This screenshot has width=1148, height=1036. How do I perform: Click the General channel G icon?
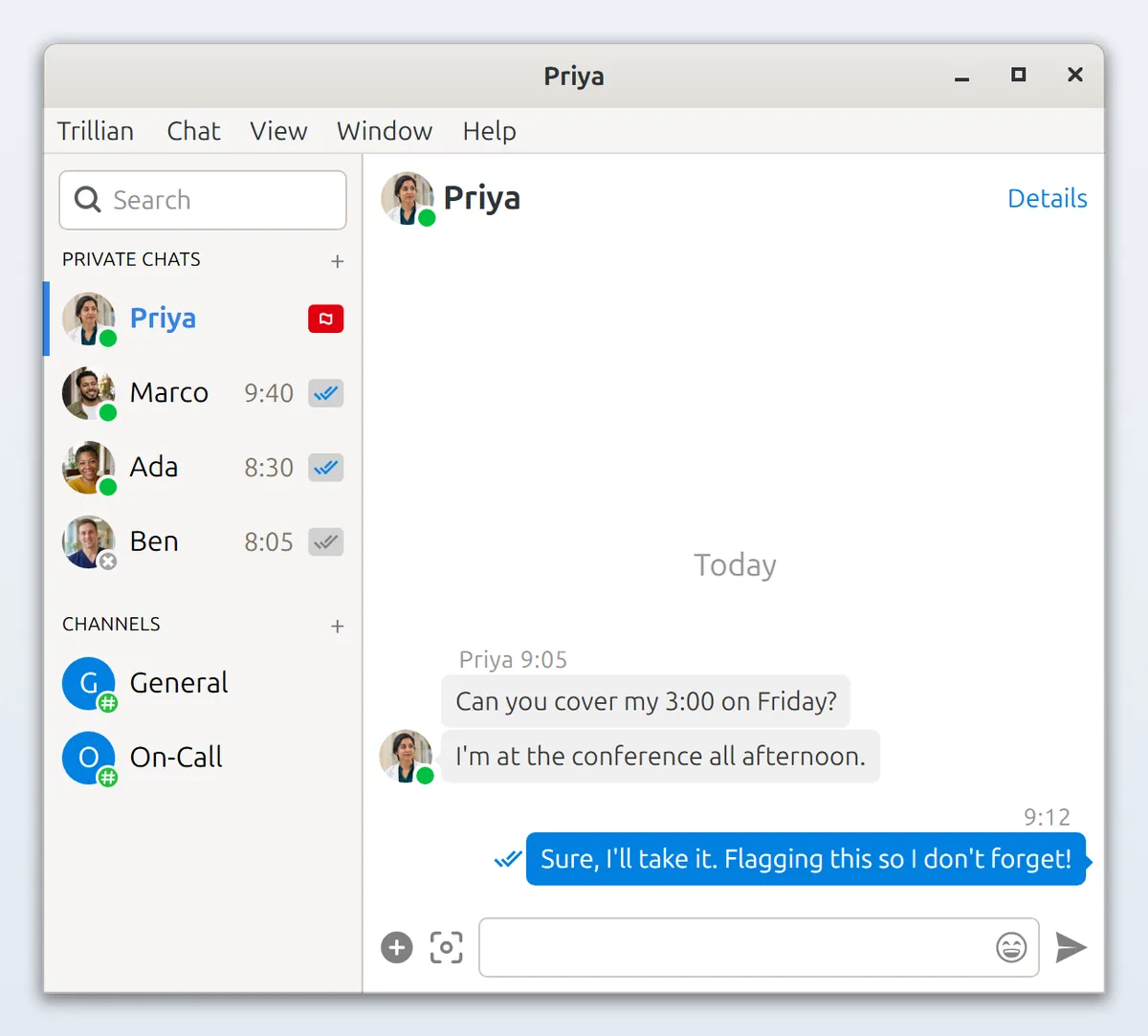(x=88, y=684)
